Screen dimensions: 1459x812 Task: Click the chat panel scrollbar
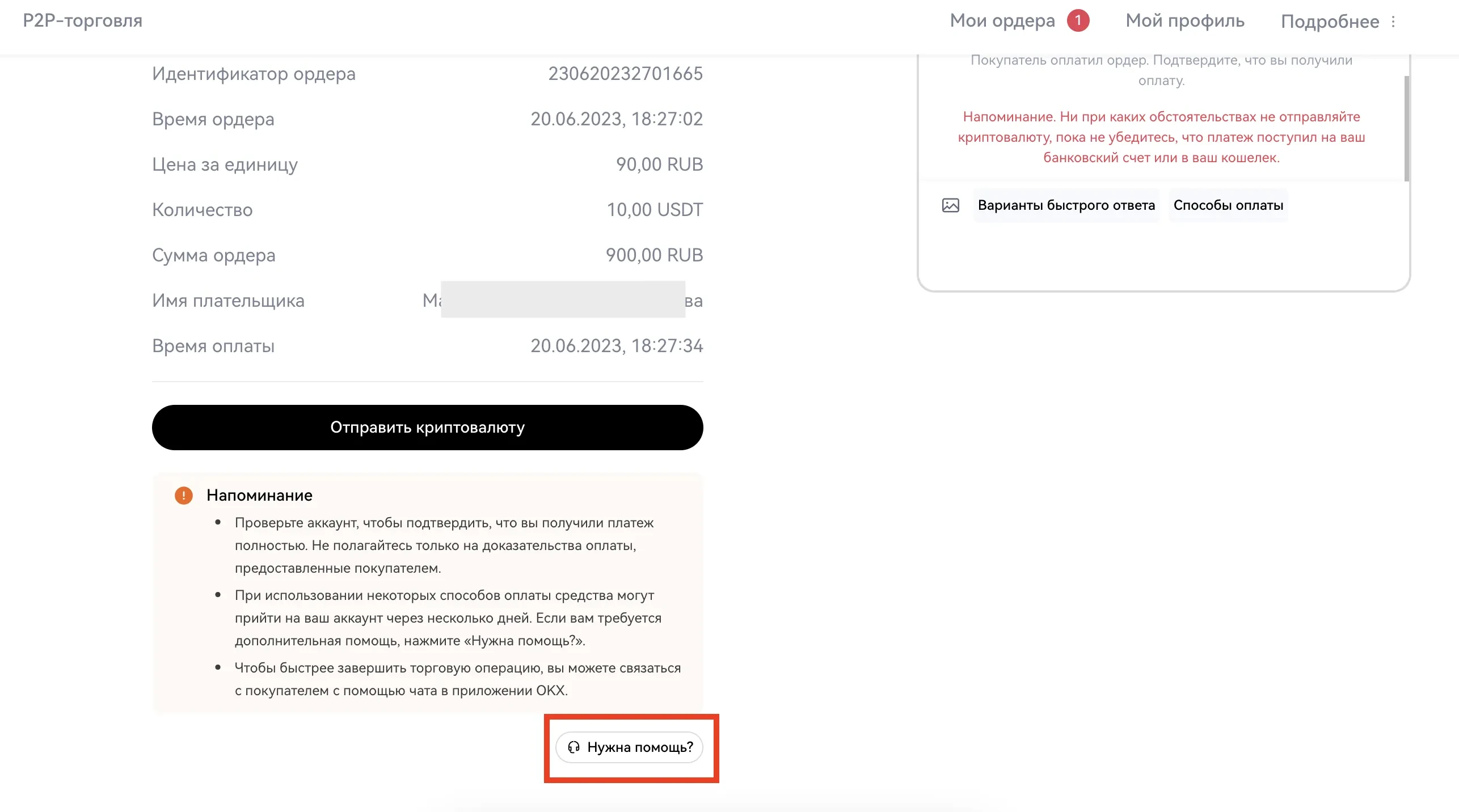click(x=1406, y=128)
